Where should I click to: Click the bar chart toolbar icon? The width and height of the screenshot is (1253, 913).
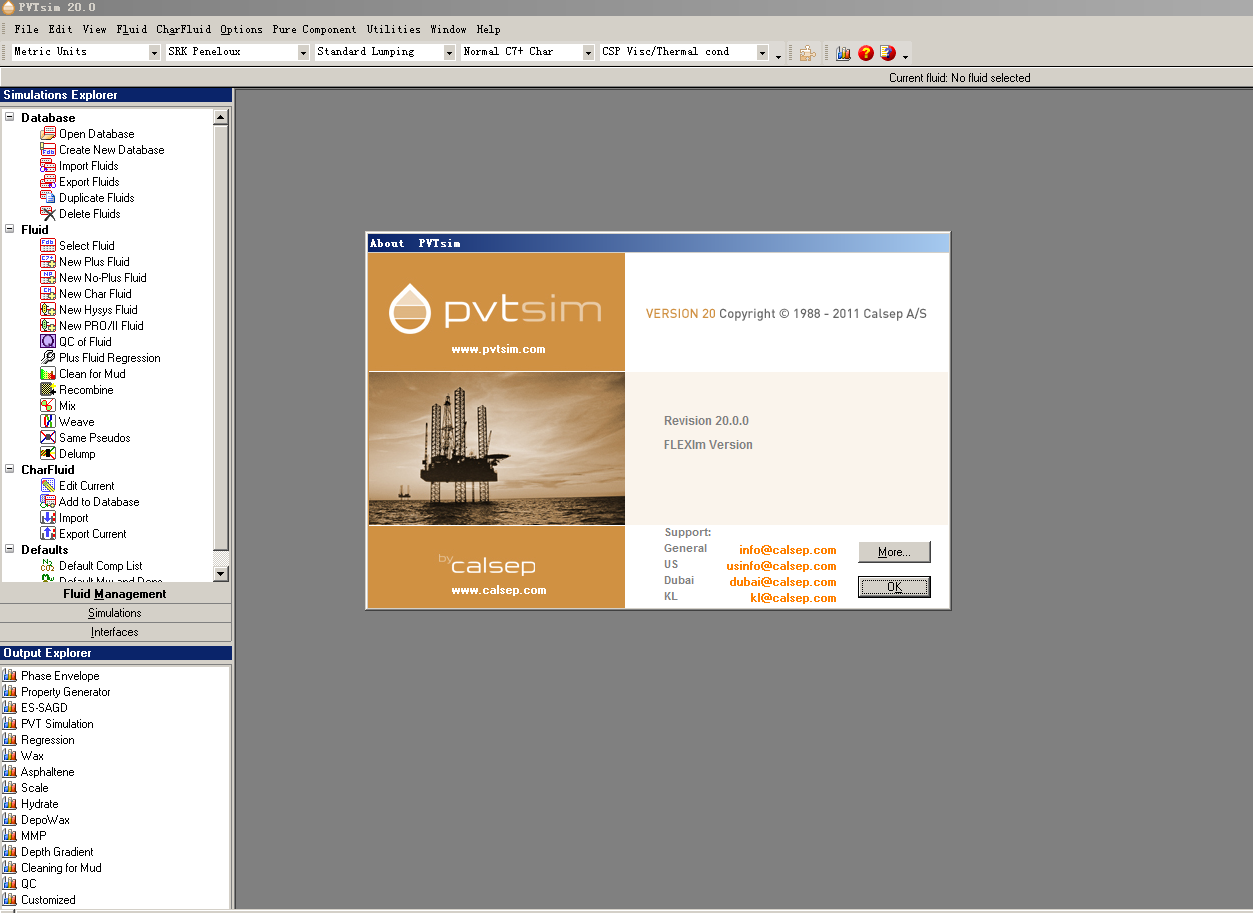click(843, 53)
